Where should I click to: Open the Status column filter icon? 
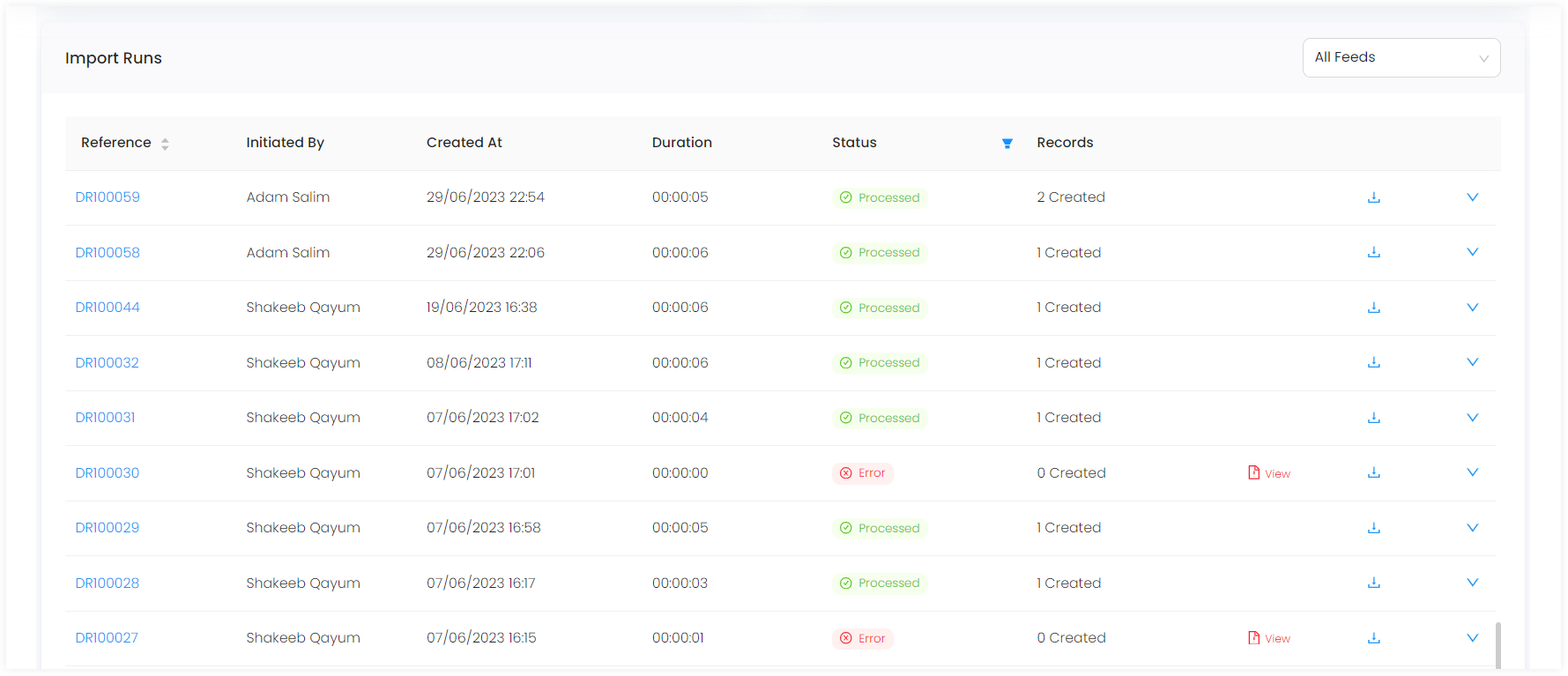pos(1007,143)
